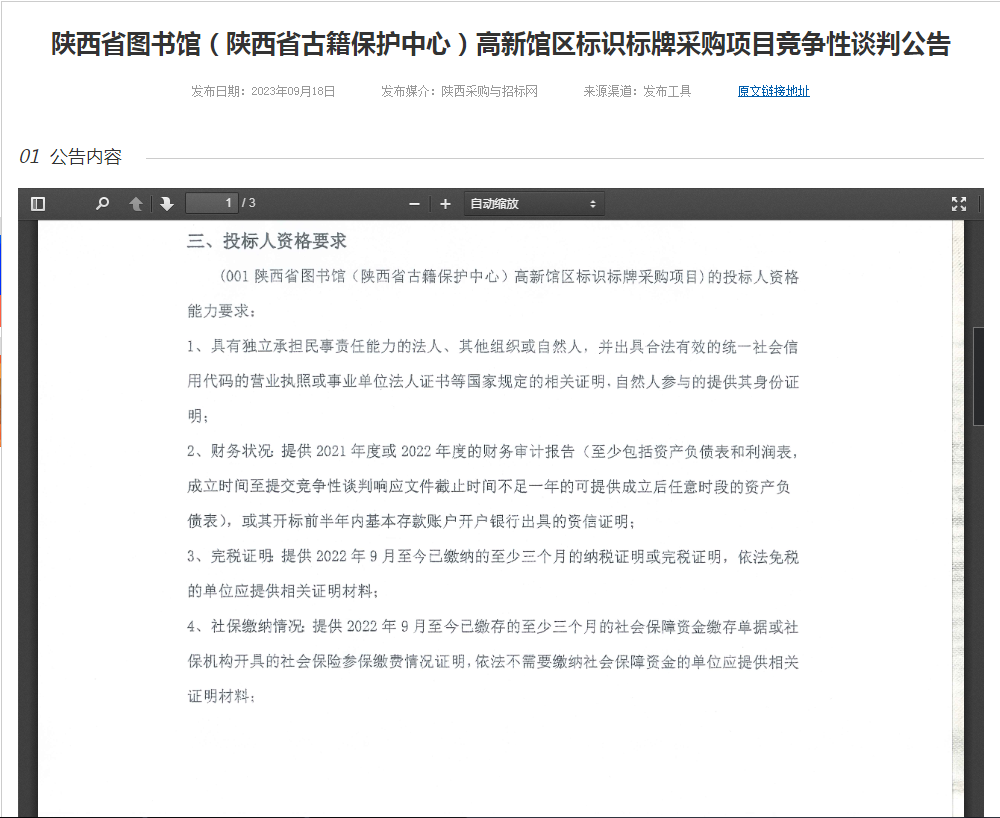Click the 财务状况 requirement paragraph
This screenshot has width=1000, height=818.
(492, 486)
